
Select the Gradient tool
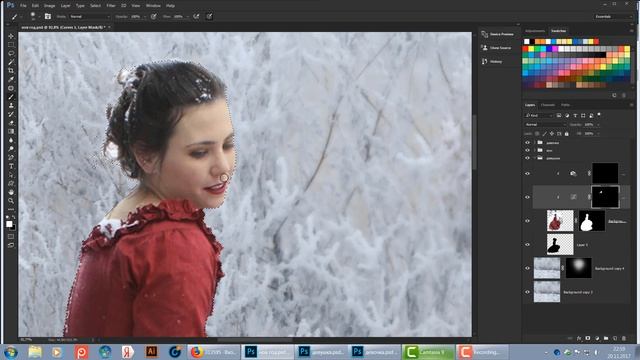point(11,131)
